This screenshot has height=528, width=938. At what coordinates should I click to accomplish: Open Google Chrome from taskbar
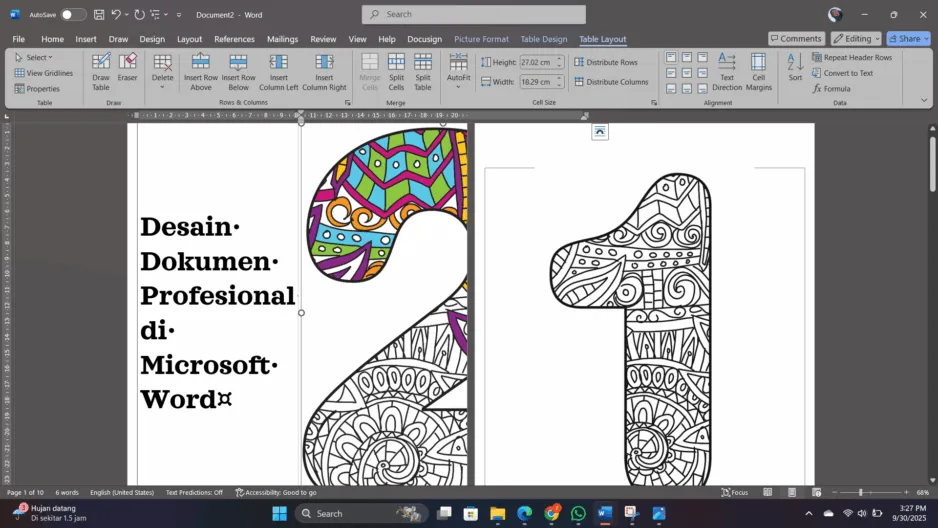point(552,514)
